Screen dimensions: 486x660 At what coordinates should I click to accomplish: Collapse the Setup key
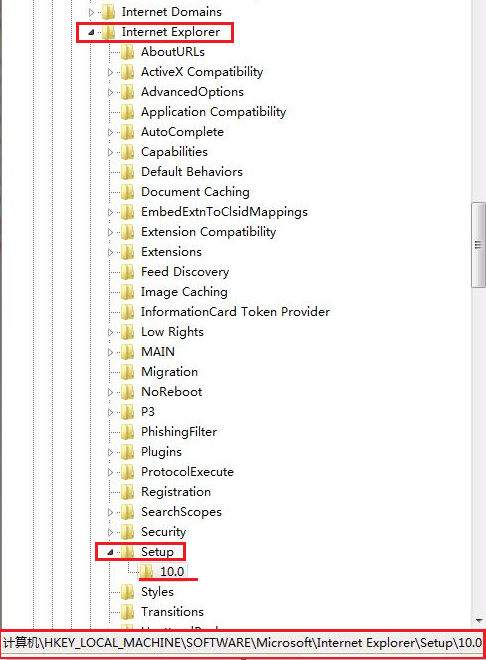[110, 552]
